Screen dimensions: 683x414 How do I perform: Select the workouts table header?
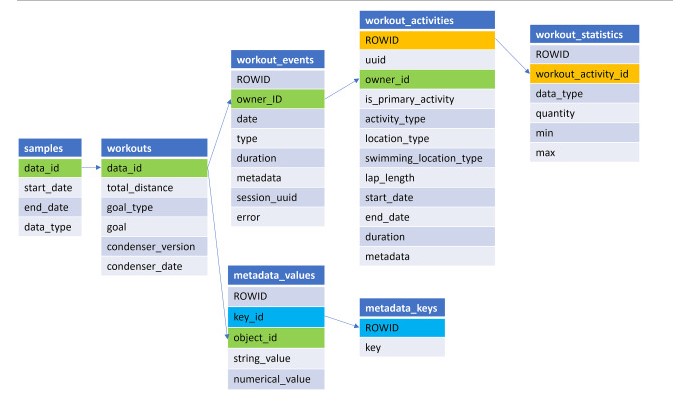[x=153, y=150]
